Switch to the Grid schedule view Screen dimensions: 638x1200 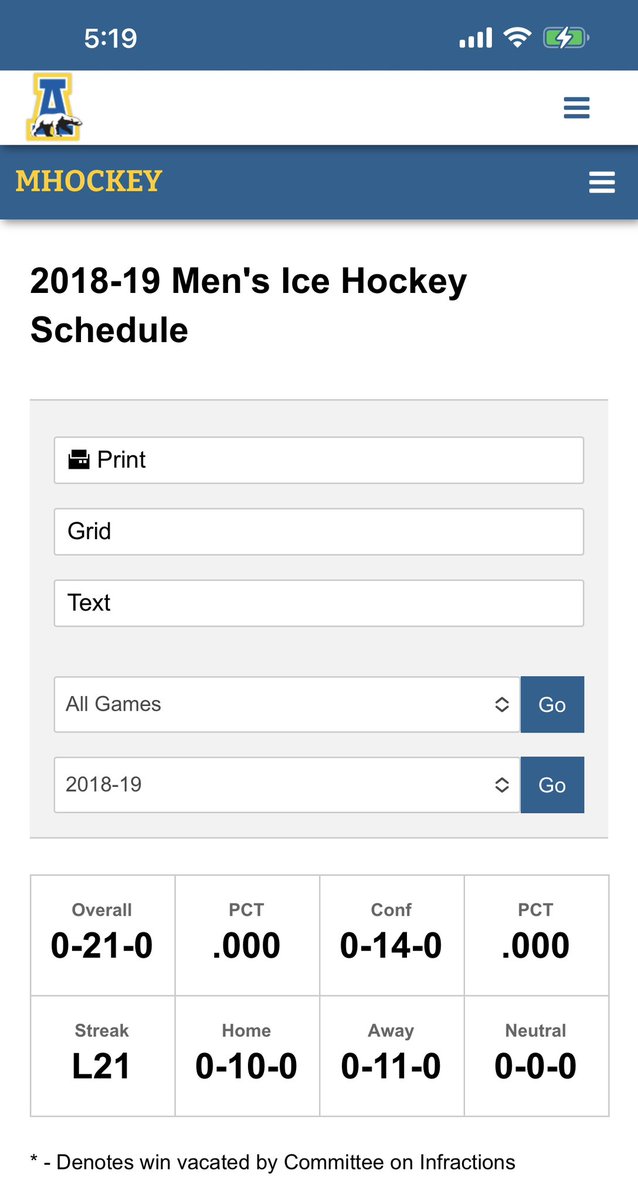pos(319,531)
